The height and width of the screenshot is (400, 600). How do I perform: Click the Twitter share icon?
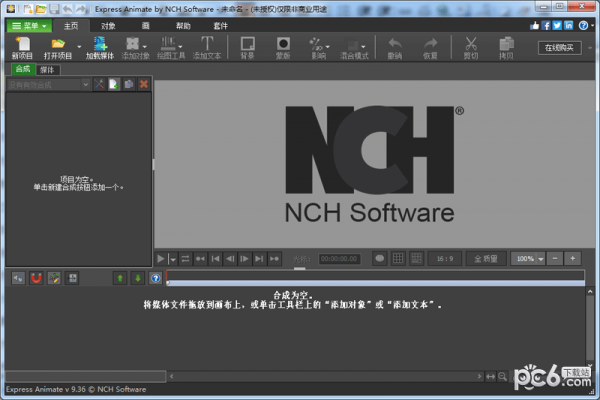(557, 26)
